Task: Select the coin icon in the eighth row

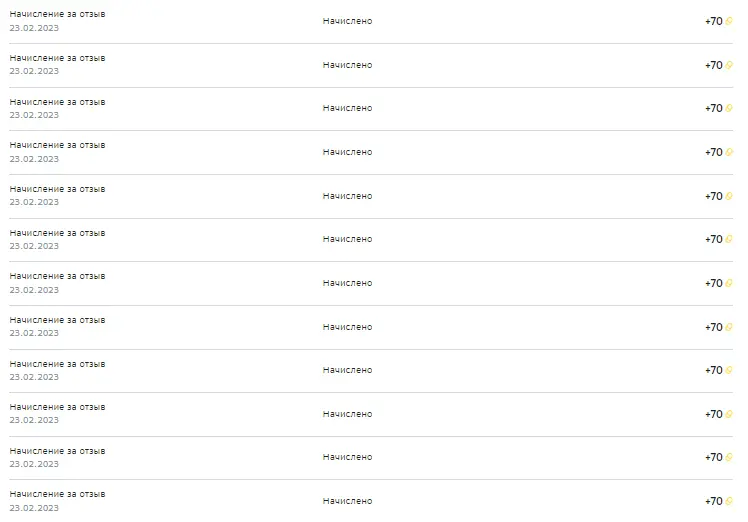Action: tap(729, 327)
